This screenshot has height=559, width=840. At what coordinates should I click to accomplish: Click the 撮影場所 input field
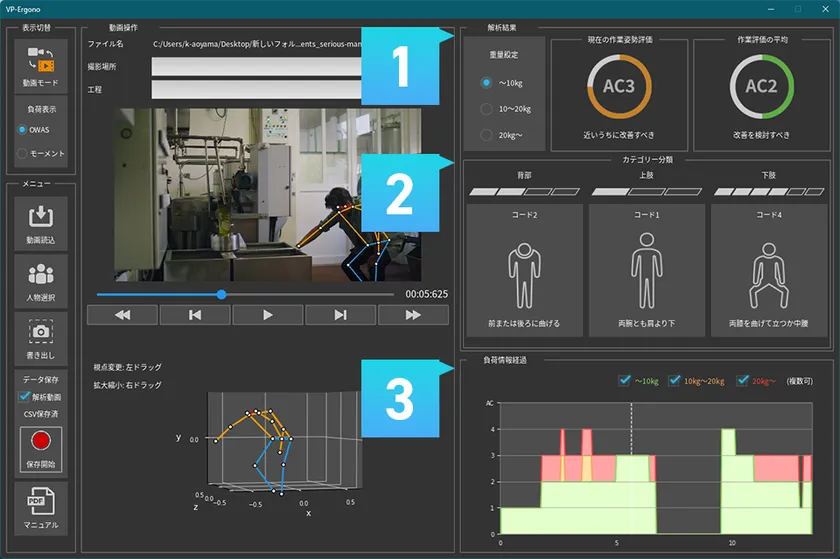coord(257,66)
